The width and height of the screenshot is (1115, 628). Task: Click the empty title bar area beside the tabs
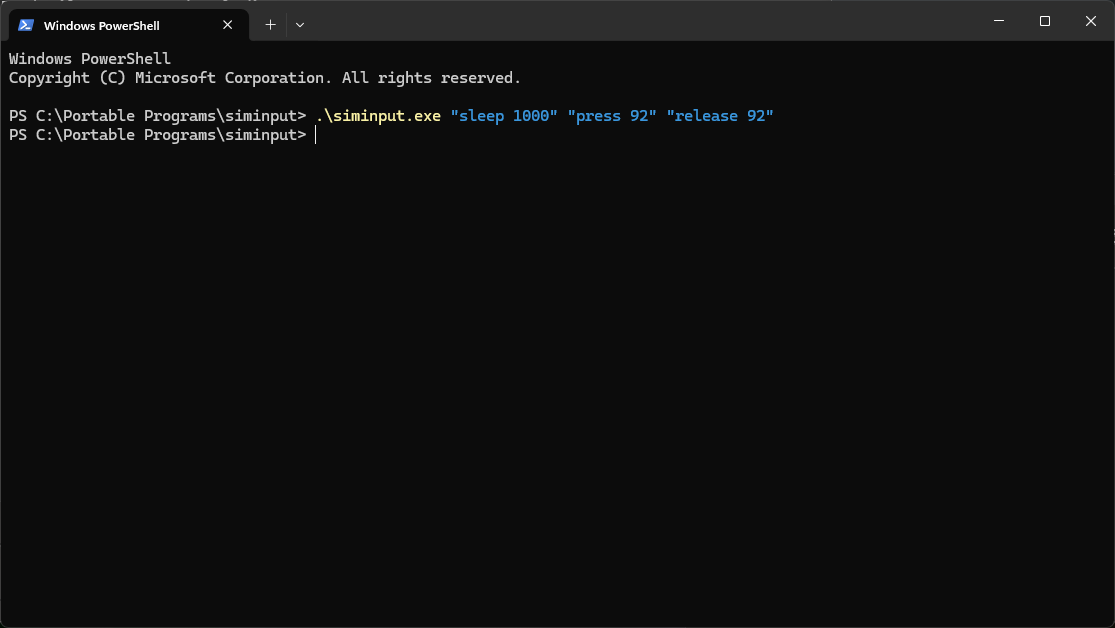[x=640, y=21]
